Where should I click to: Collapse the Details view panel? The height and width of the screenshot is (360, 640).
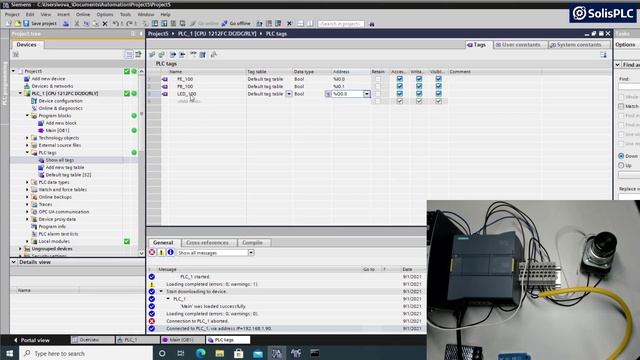click(x=14, y=262)
